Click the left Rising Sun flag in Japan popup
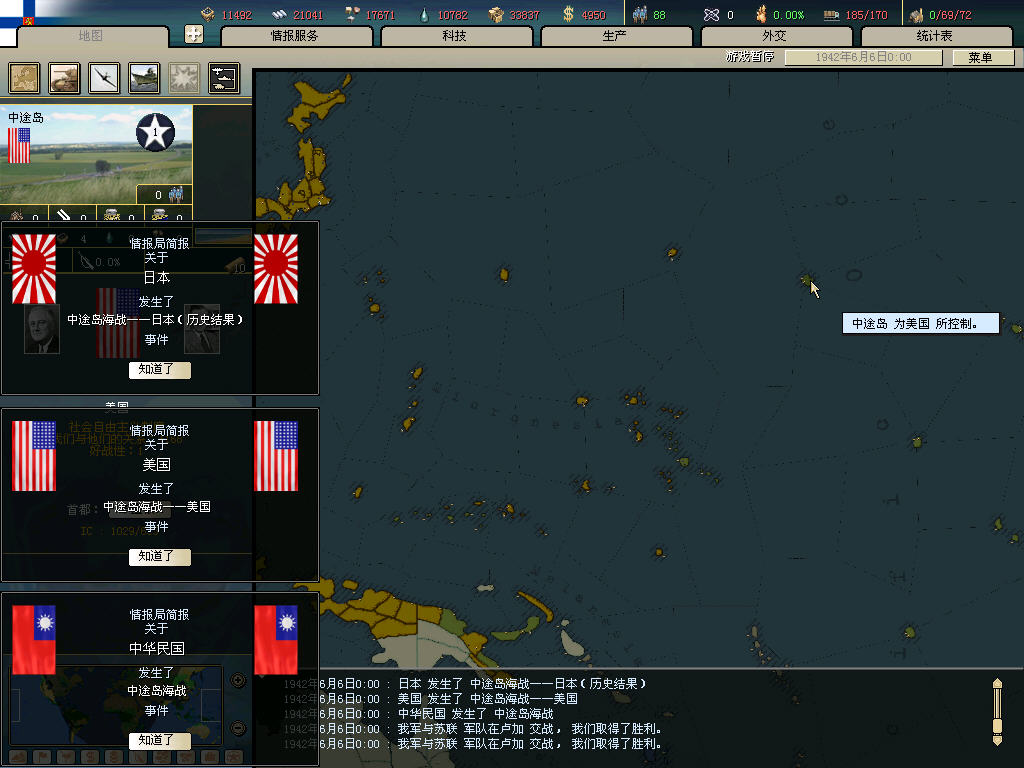 (x=34, y=269)
